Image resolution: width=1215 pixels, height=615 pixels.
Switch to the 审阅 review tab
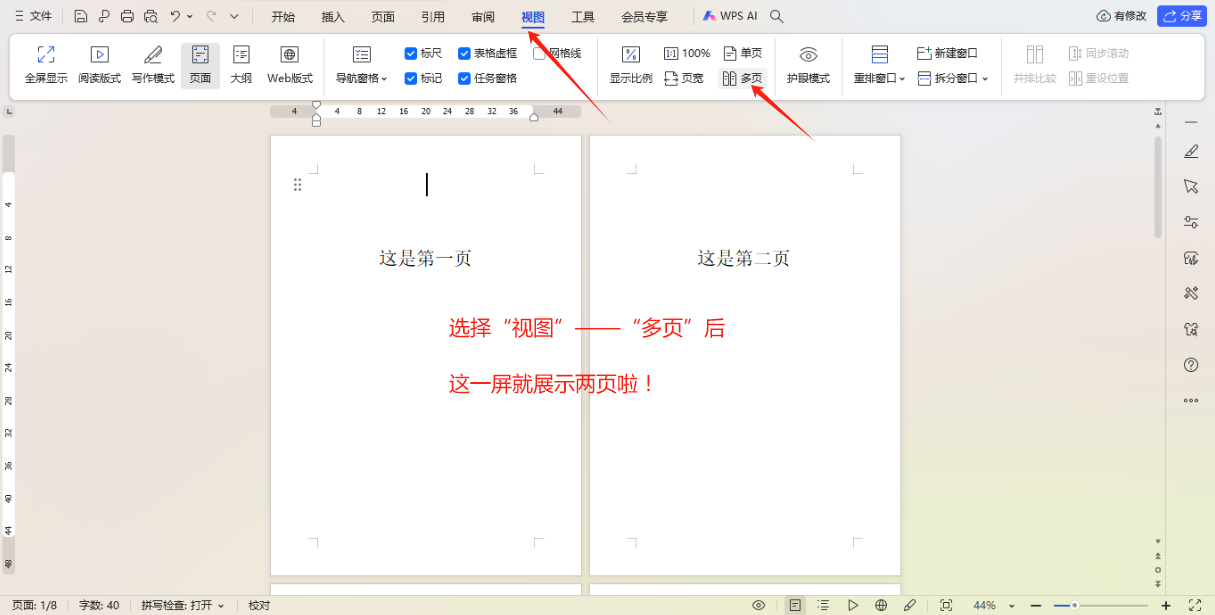(x=483, y=16)
